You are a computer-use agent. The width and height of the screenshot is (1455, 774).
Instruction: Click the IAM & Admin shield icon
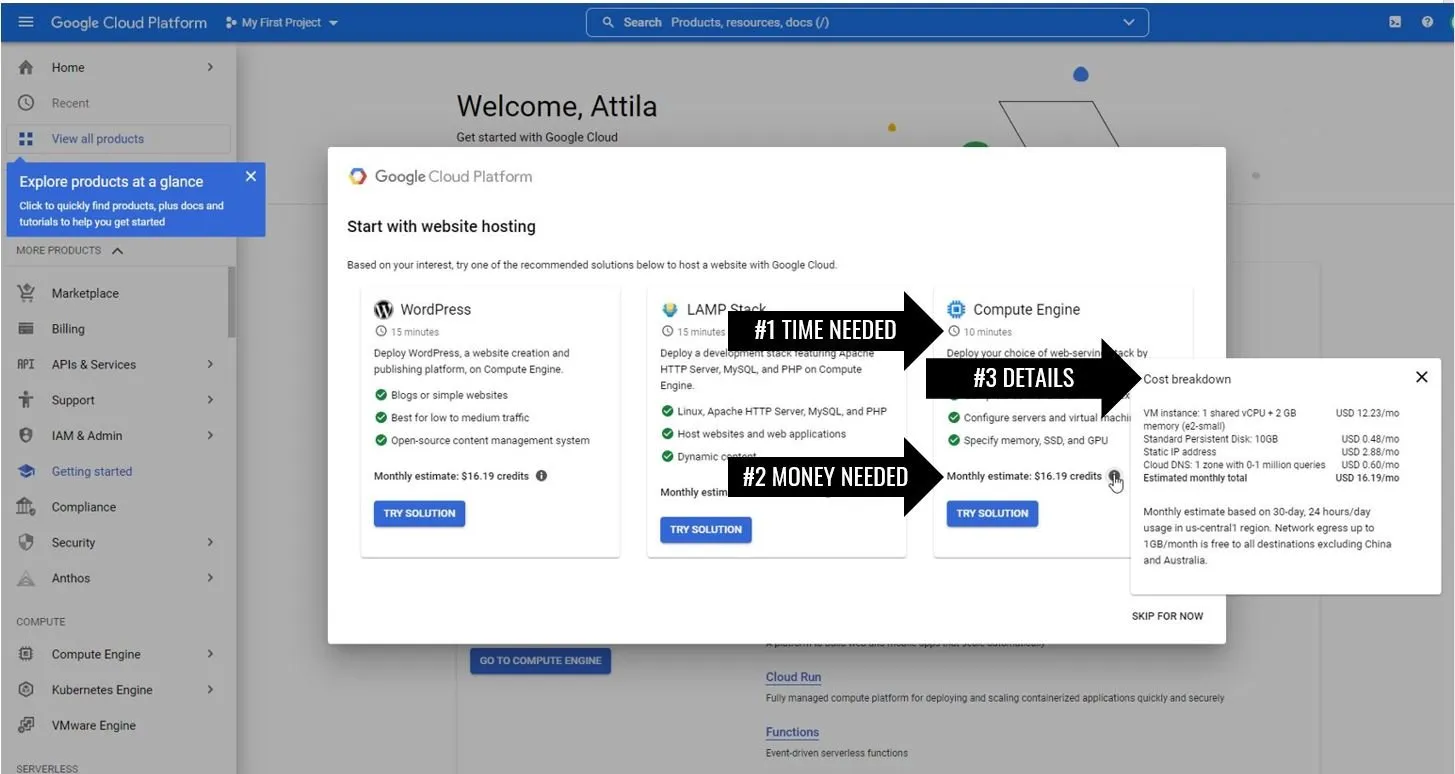coord(26,436)
